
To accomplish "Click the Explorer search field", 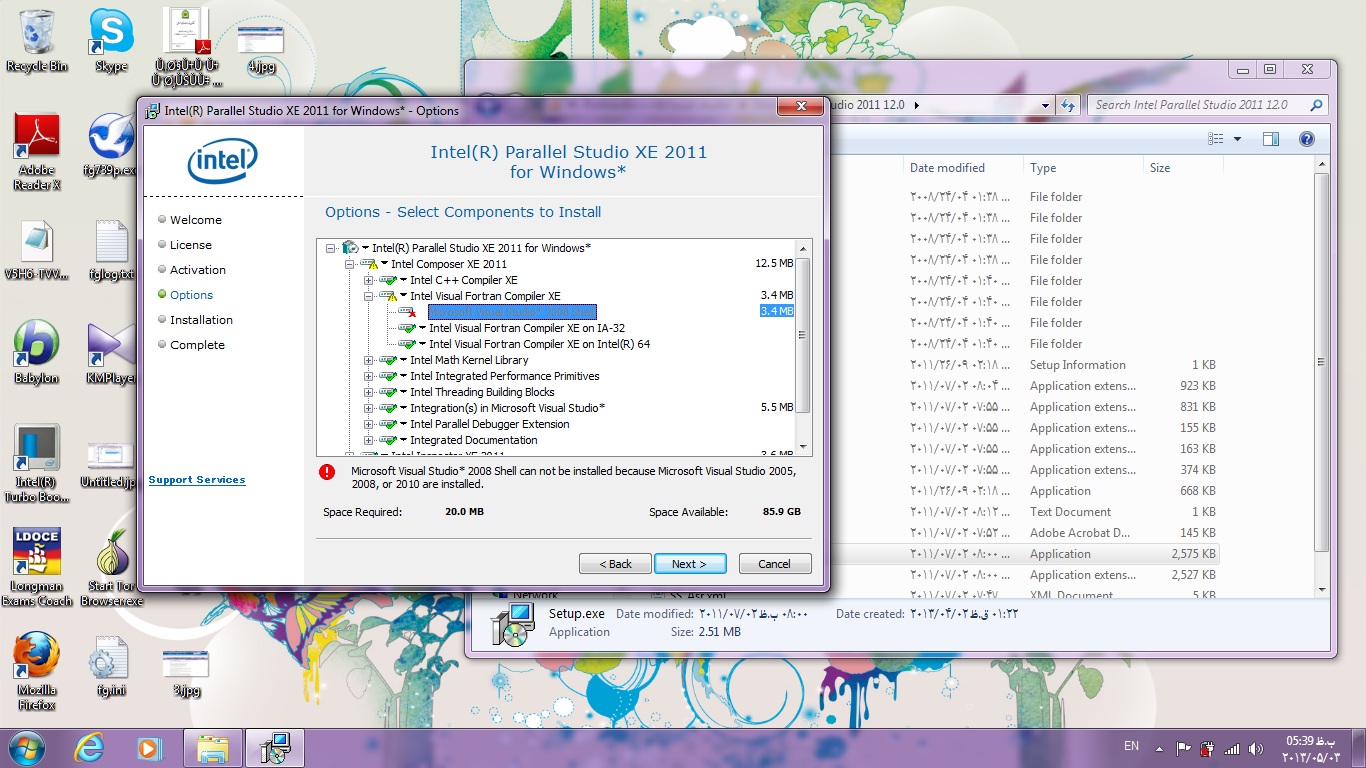I will (1198, 105).
